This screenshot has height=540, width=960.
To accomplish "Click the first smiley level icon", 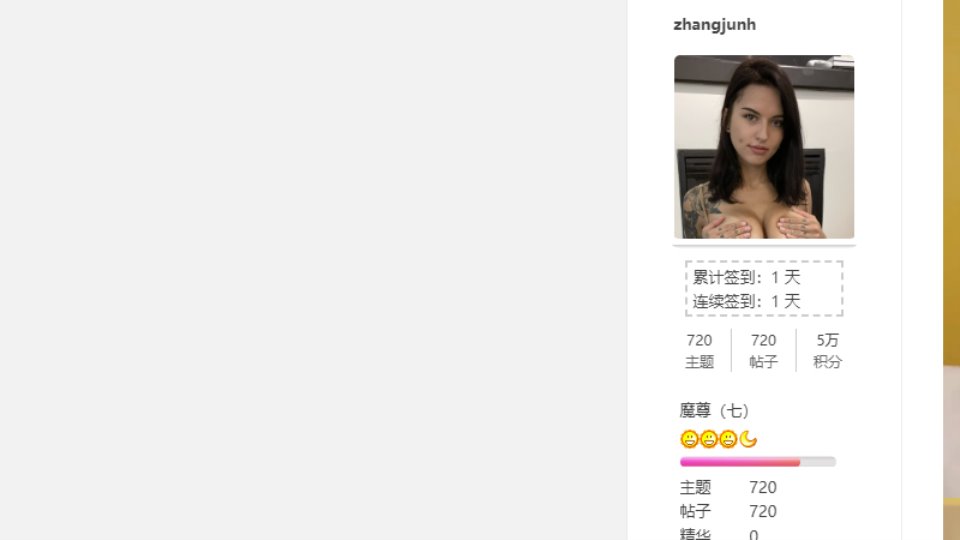I will (x=689, y=439).
